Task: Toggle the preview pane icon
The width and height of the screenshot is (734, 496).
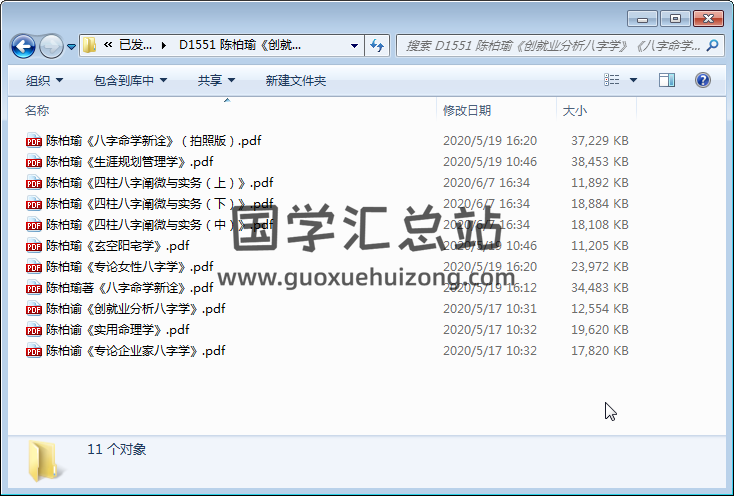Action: point(667,80)
